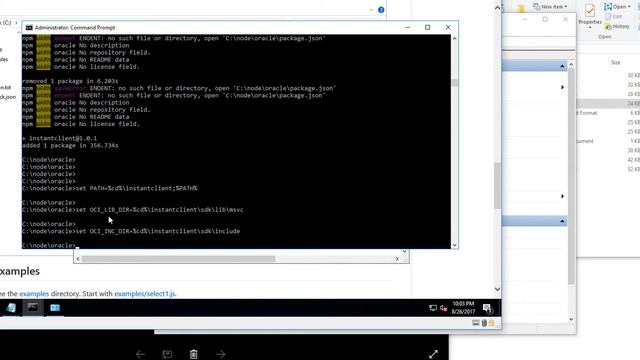Screen dimensions: 640x360
Task: Click the slideshow icon in the viewer bar
Action: click(167, 354)
